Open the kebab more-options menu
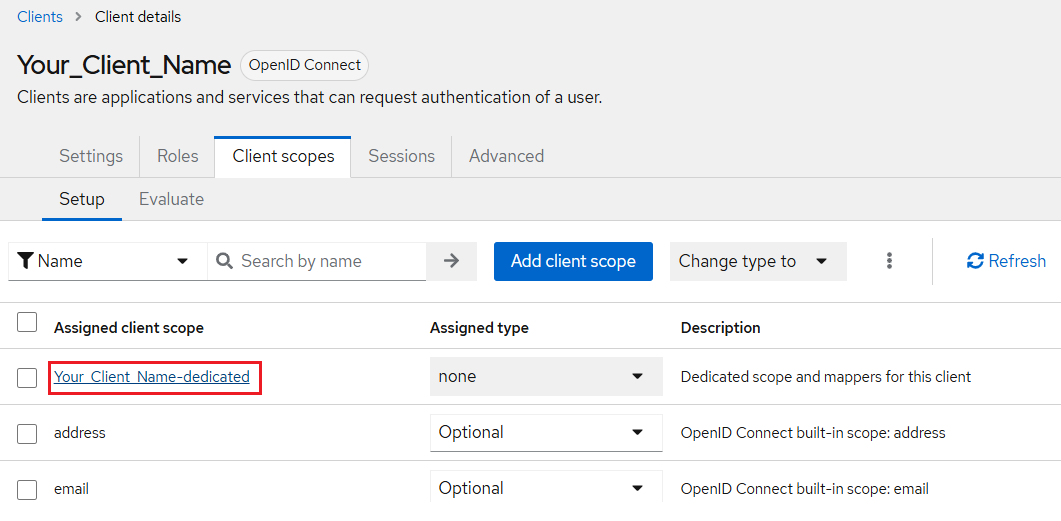 (x=889, y=261)
